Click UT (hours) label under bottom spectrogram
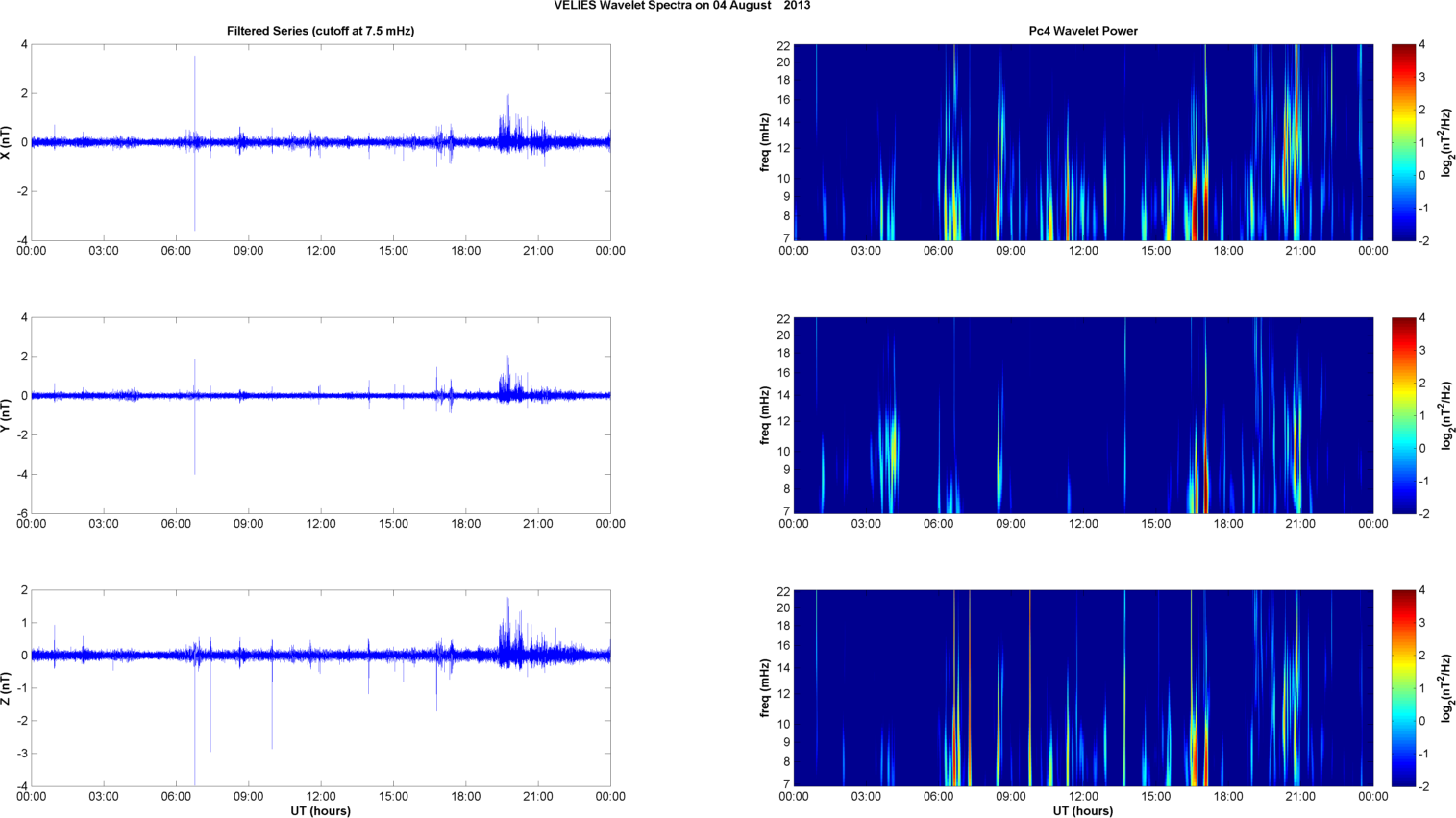 pyautogui.click(x=1083, y=810)
